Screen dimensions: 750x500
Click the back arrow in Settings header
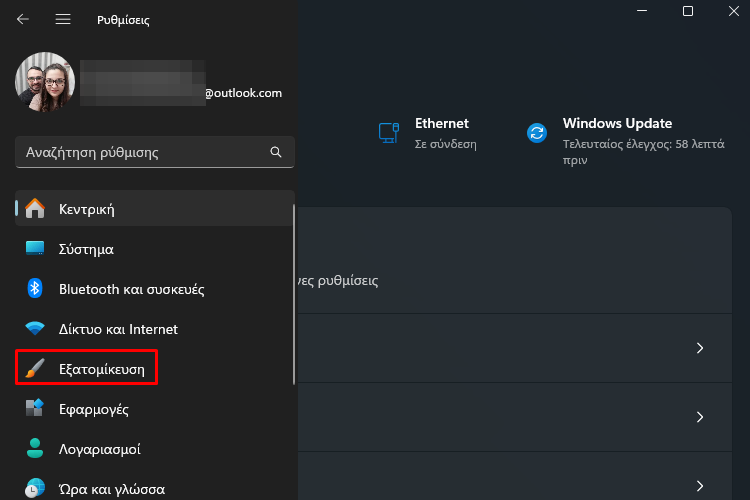22,19
